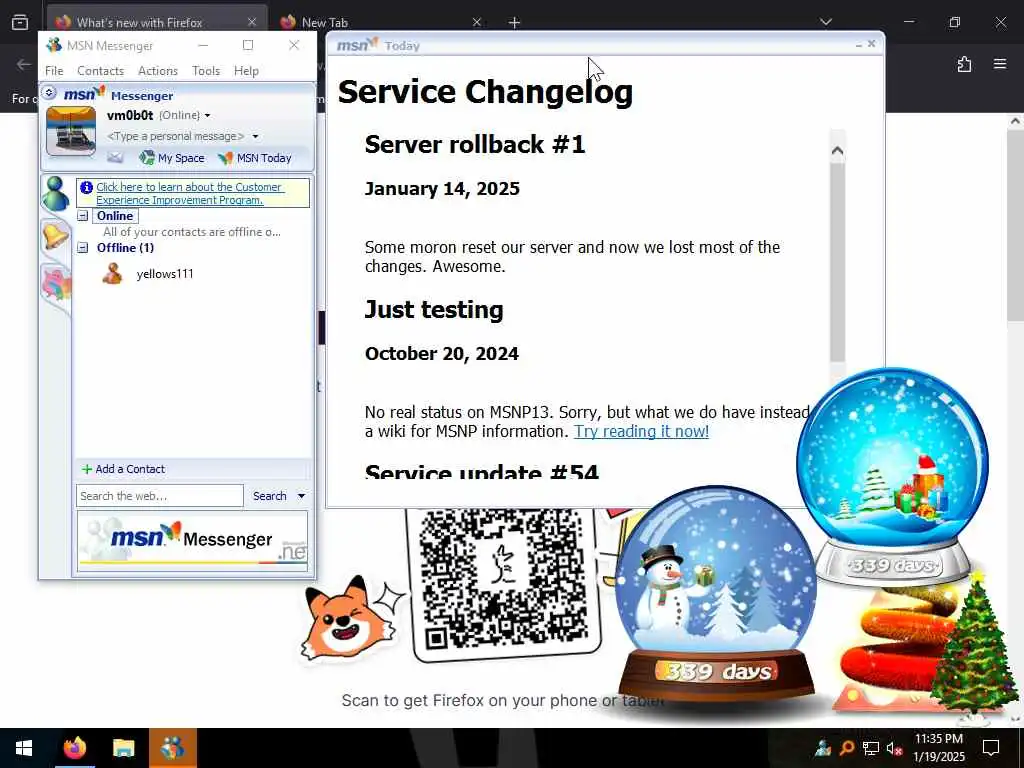
Task: Select contact yellows111
Action: 165,274
